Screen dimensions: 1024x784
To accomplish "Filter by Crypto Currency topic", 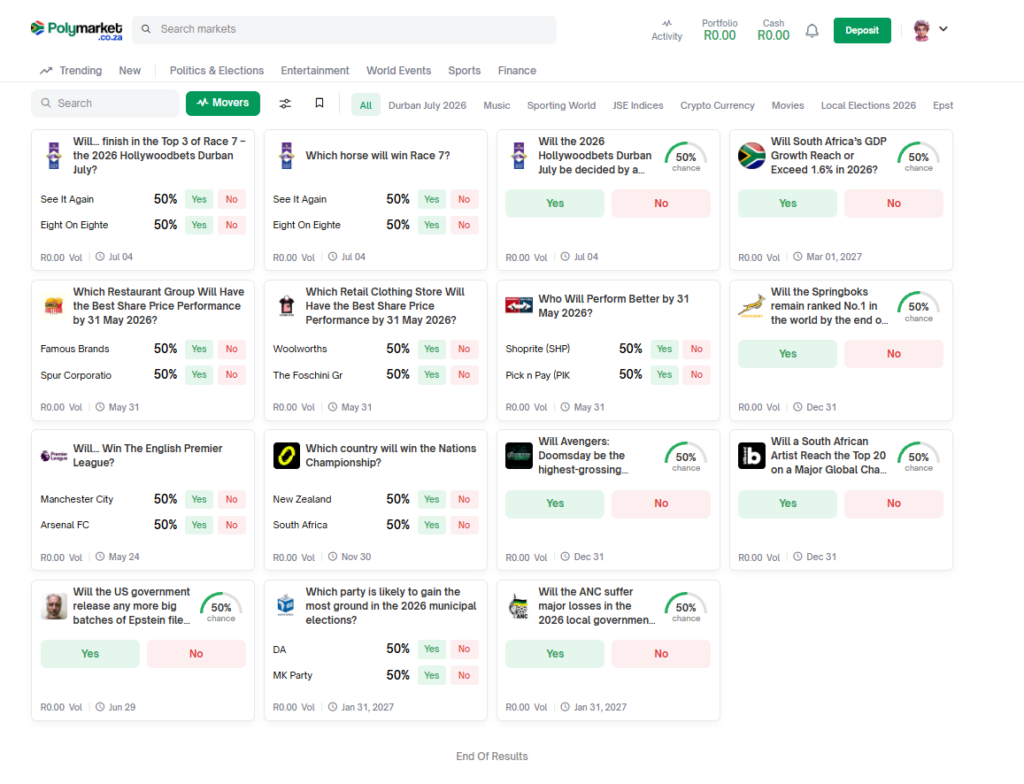I will pos(717,105).
